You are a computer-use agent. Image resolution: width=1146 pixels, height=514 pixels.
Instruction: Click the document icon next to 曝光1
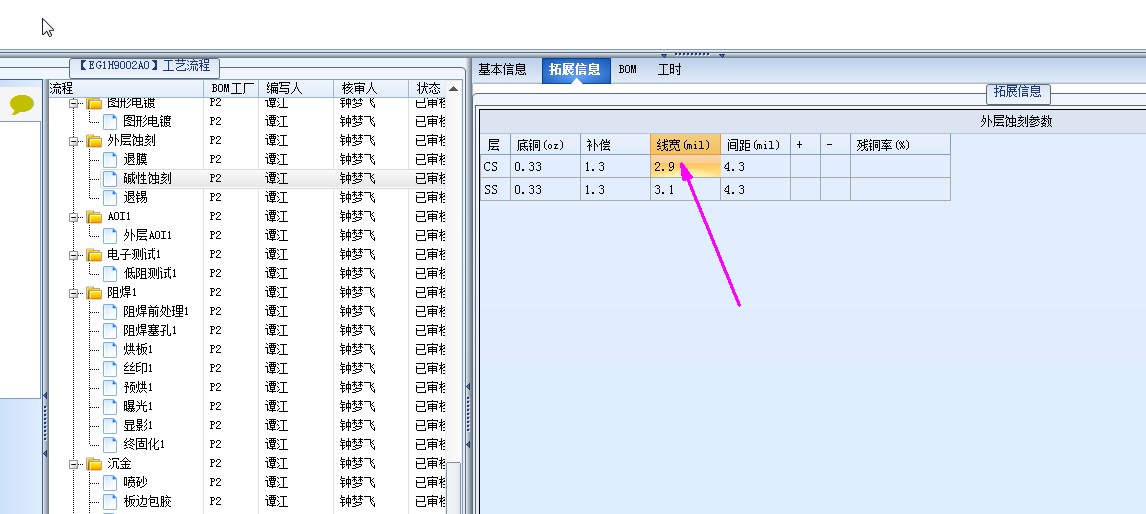110,407
